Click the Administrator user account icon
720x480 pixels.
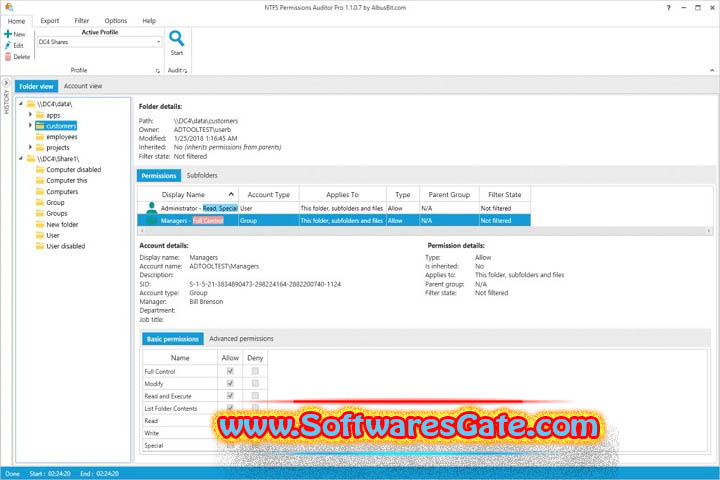[152, 208]
